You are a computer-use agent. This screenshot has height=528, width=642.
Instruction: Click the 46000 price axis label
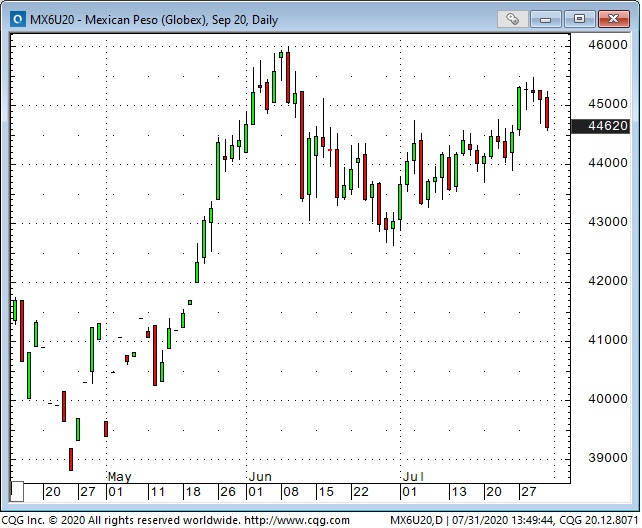[608, 45]
